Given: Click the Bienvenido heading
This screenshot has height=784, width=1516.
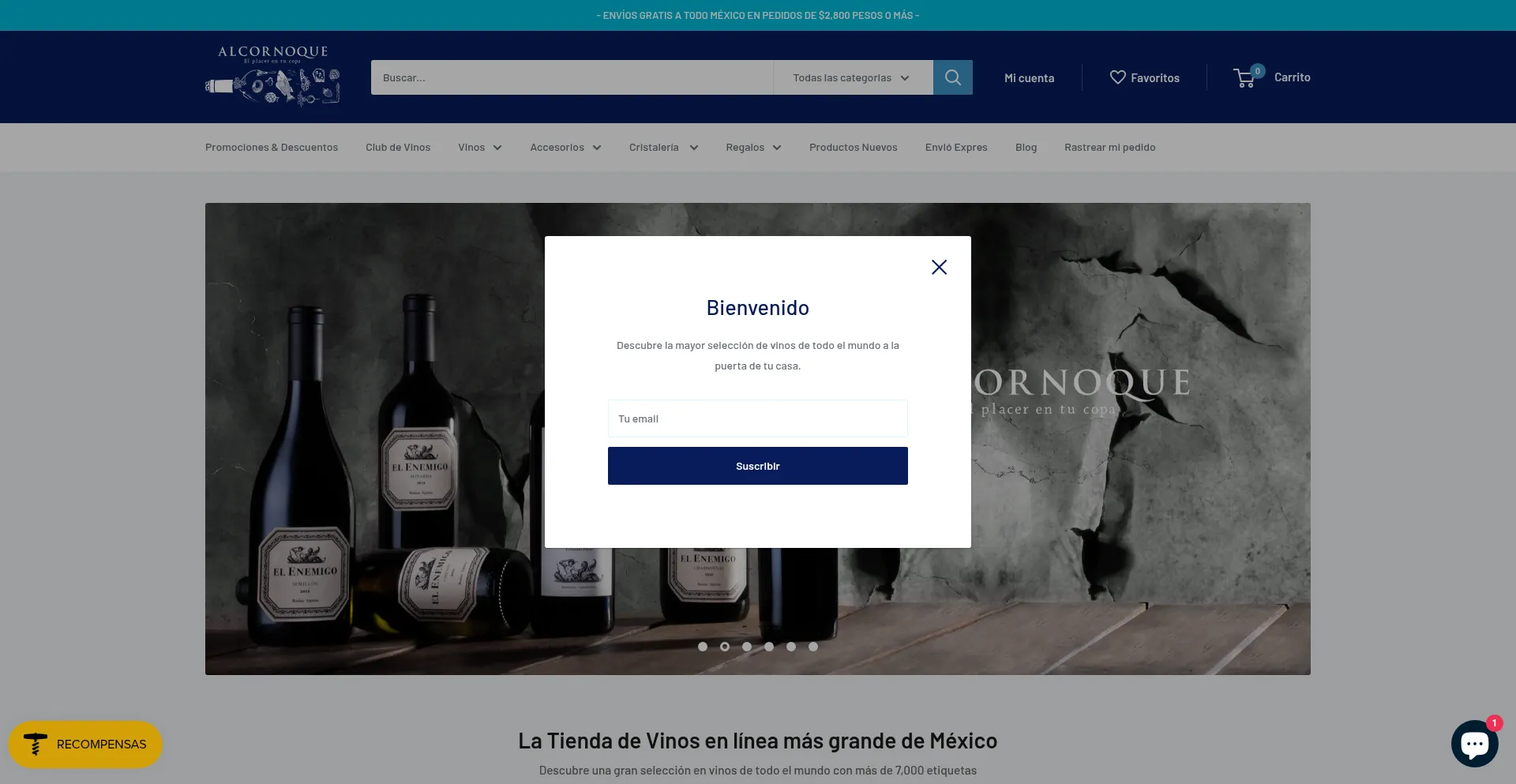Looking at the screenshot, I should [758, 308].
